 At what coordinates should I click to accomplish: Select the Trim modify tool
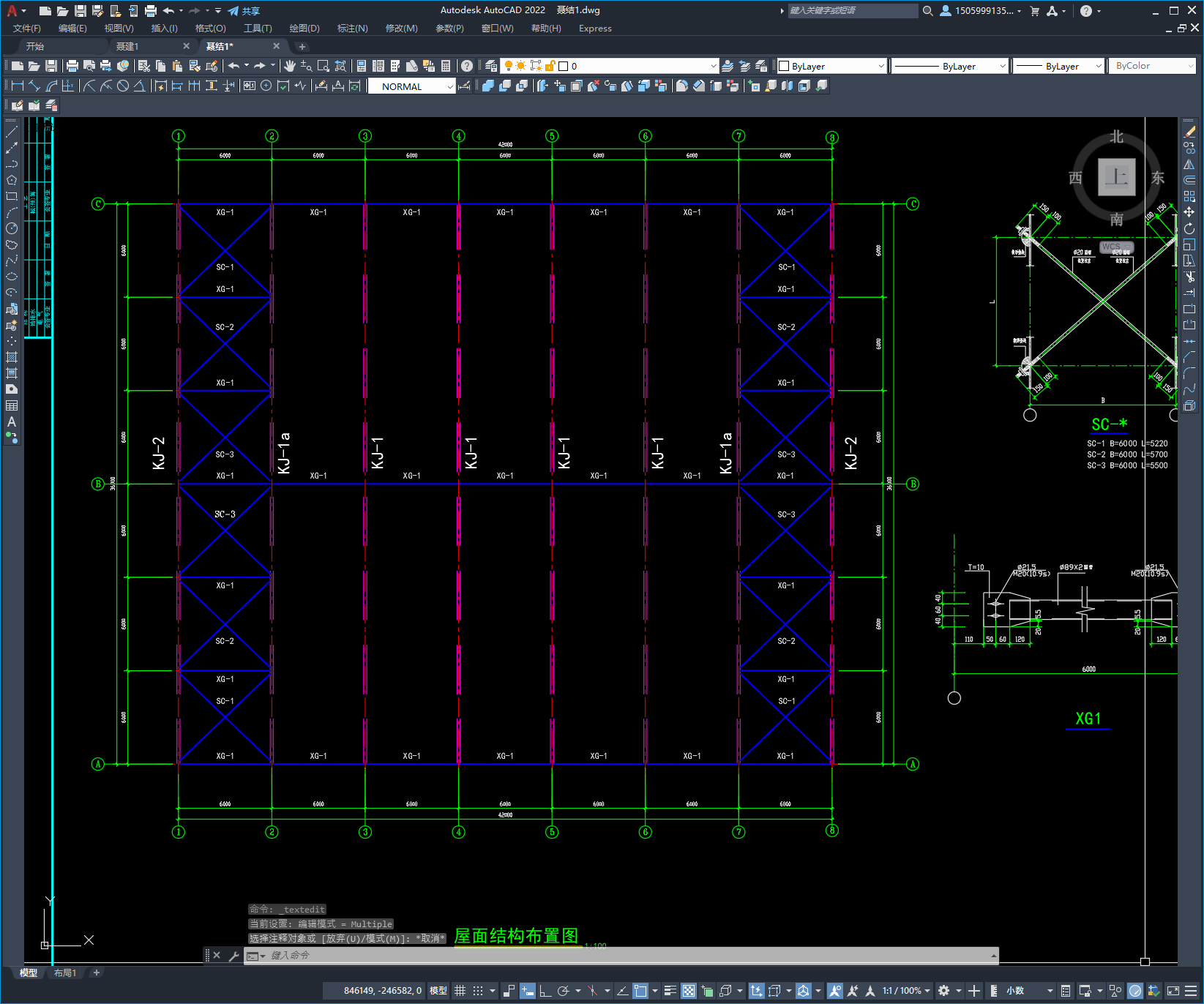click(x=1189, y=277)
